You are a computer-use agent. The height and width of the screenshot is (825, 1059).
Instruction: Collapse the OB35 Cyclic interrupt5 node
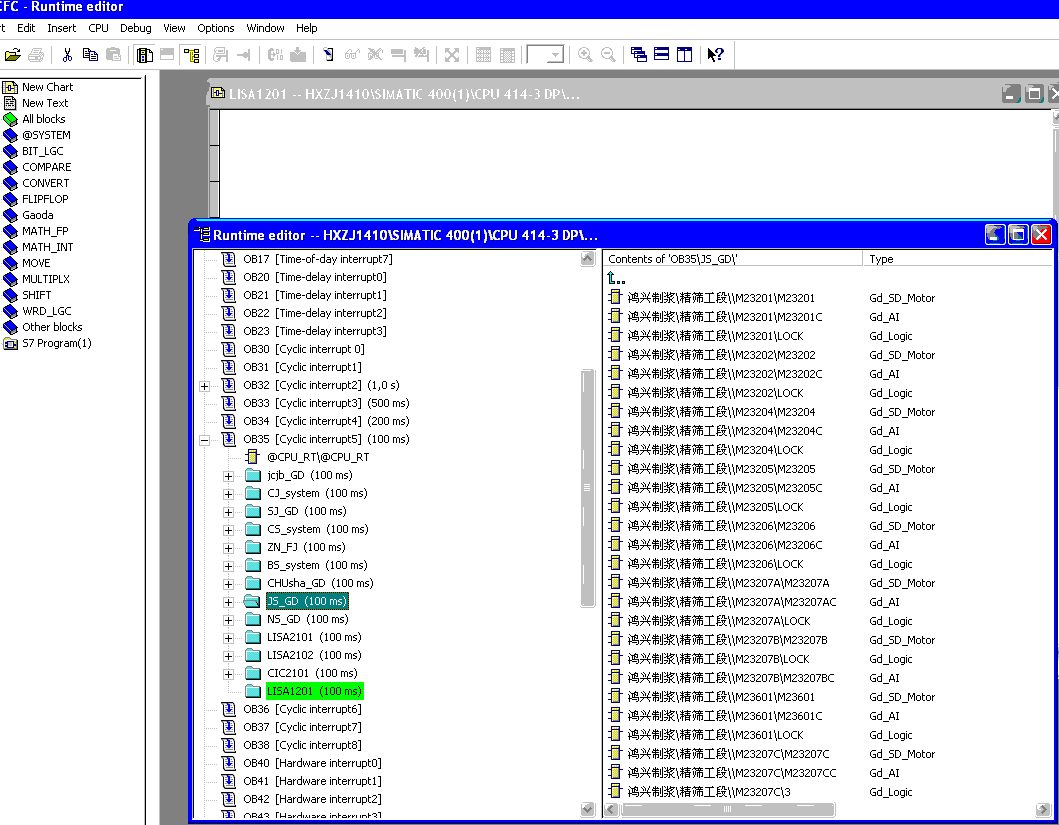pyautogui.click(x=205, y=440)
